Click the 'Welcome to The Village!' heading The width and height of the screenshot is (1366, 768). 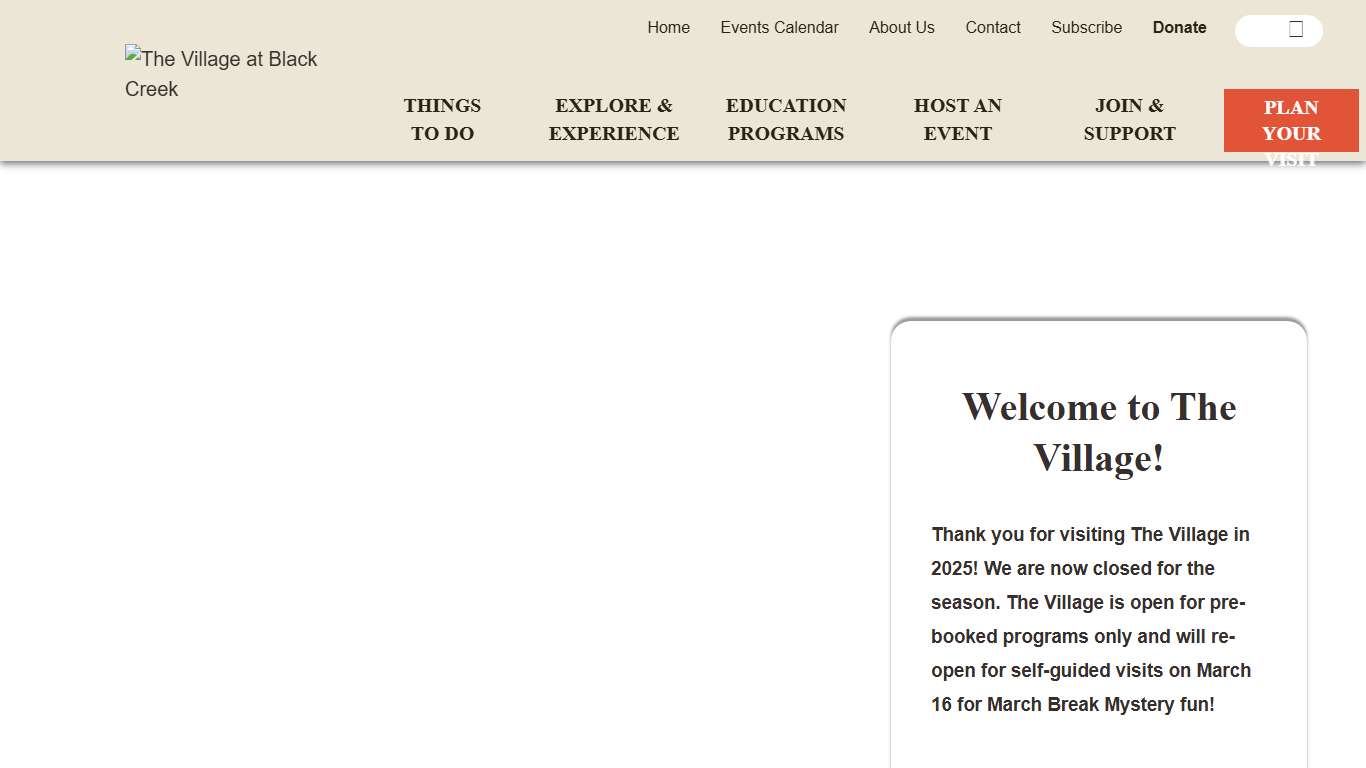(1098, 432)
